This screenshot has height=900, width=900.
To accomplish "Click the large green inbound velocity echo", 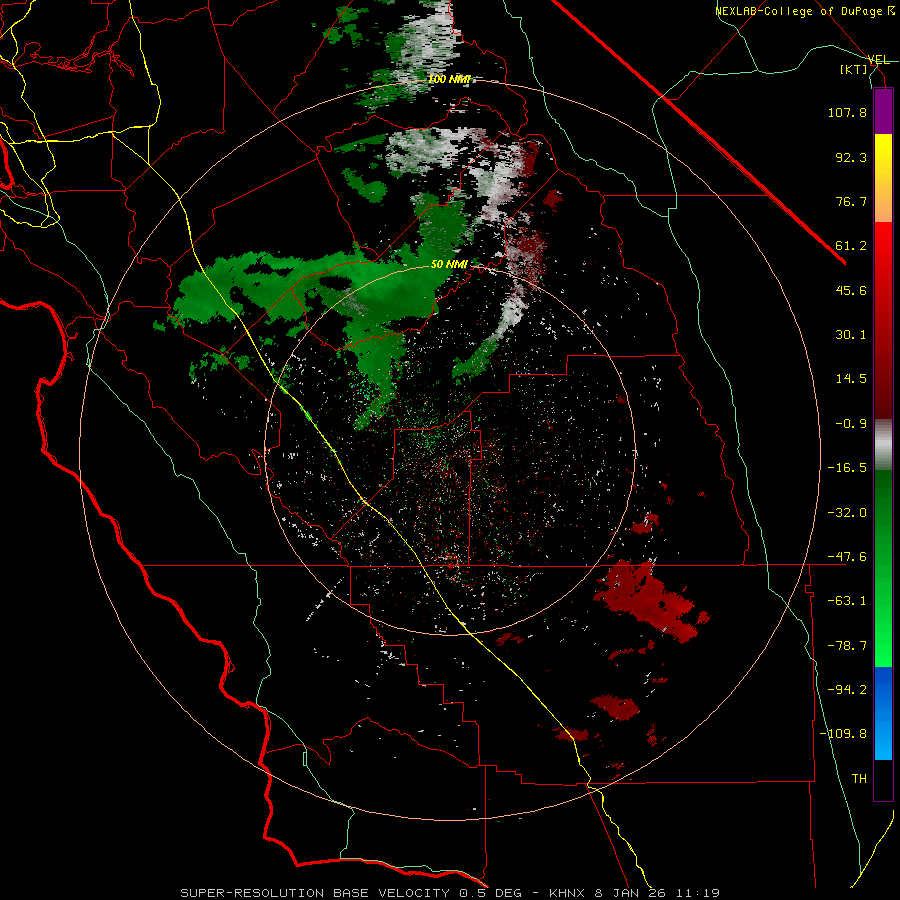I will 367,293.
